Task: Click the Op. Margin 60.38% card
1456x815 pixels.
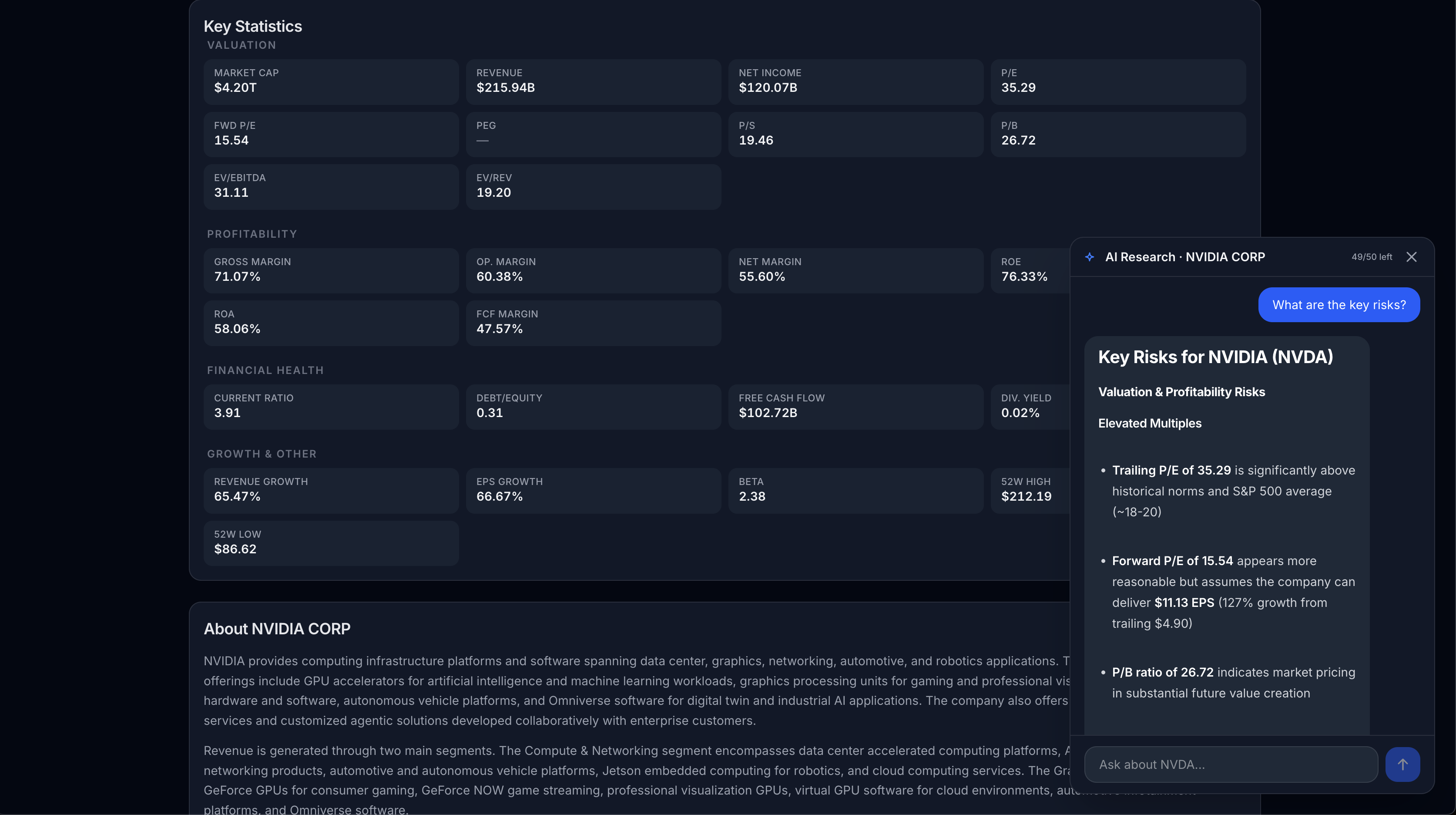Action: 594,270
